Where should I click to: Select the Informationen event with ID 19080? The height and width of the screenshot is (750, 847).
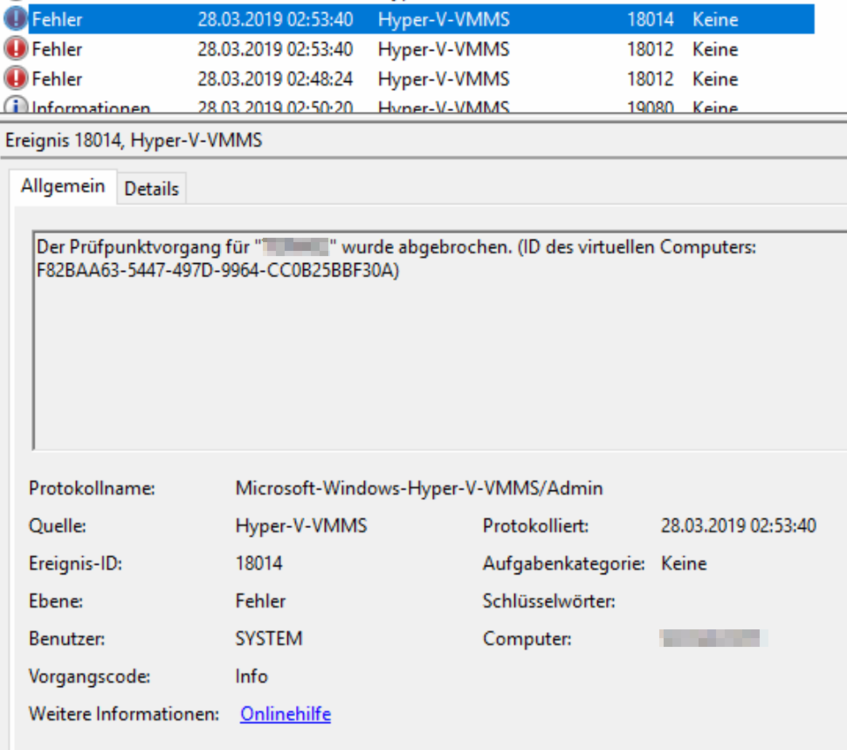pyautogui.click(x=91, y=108)
